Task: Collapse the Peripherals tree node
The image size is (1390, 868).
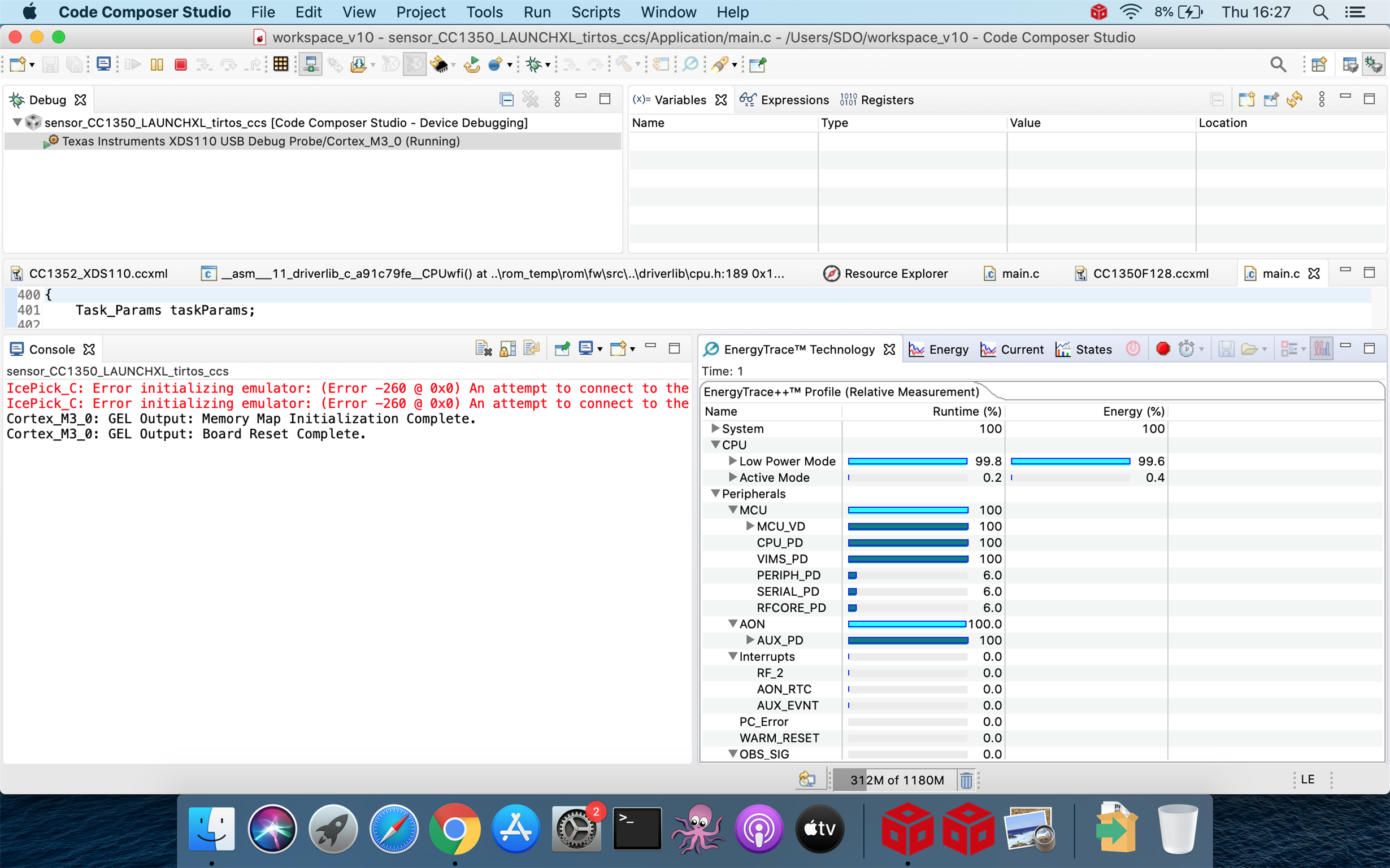Action: [x=715, y=493]
